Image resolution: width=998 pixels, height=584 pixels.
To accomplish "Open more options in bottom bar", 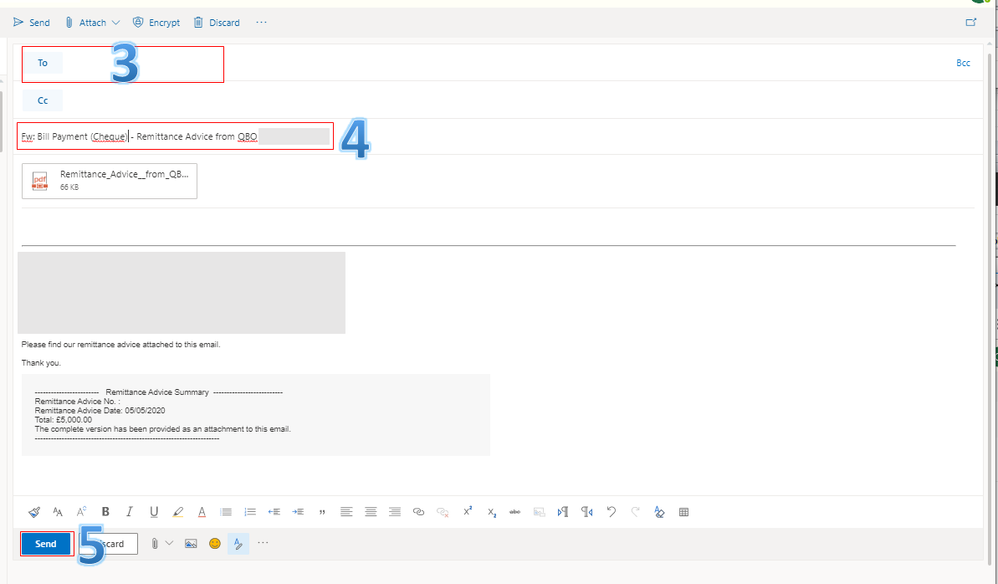I will pos(263,543).
